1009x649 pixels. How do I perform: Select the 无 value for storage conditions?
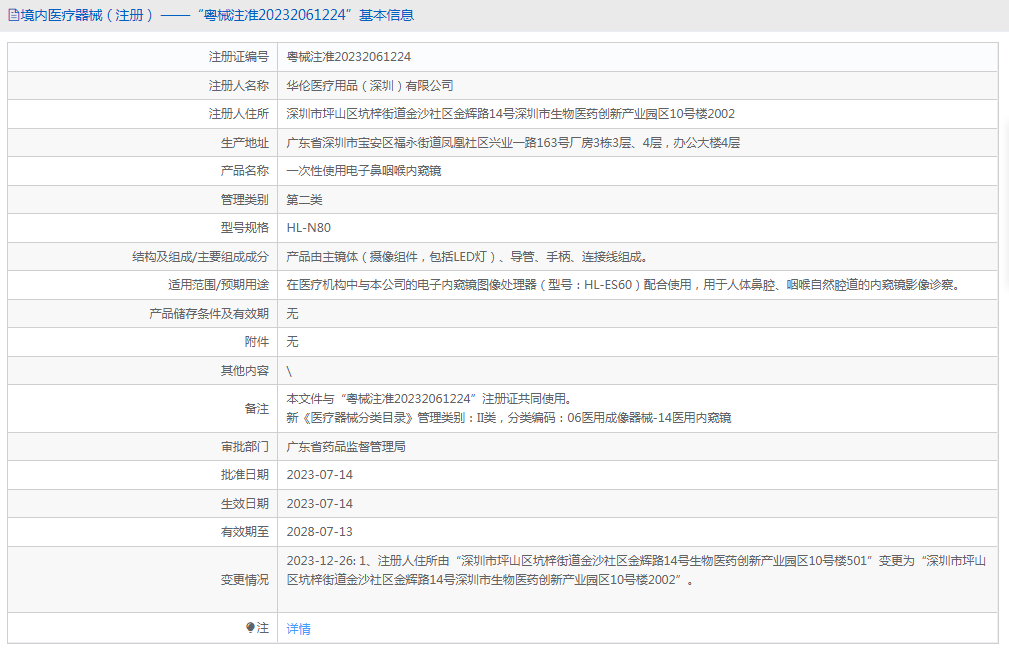[x=292, y=313]
